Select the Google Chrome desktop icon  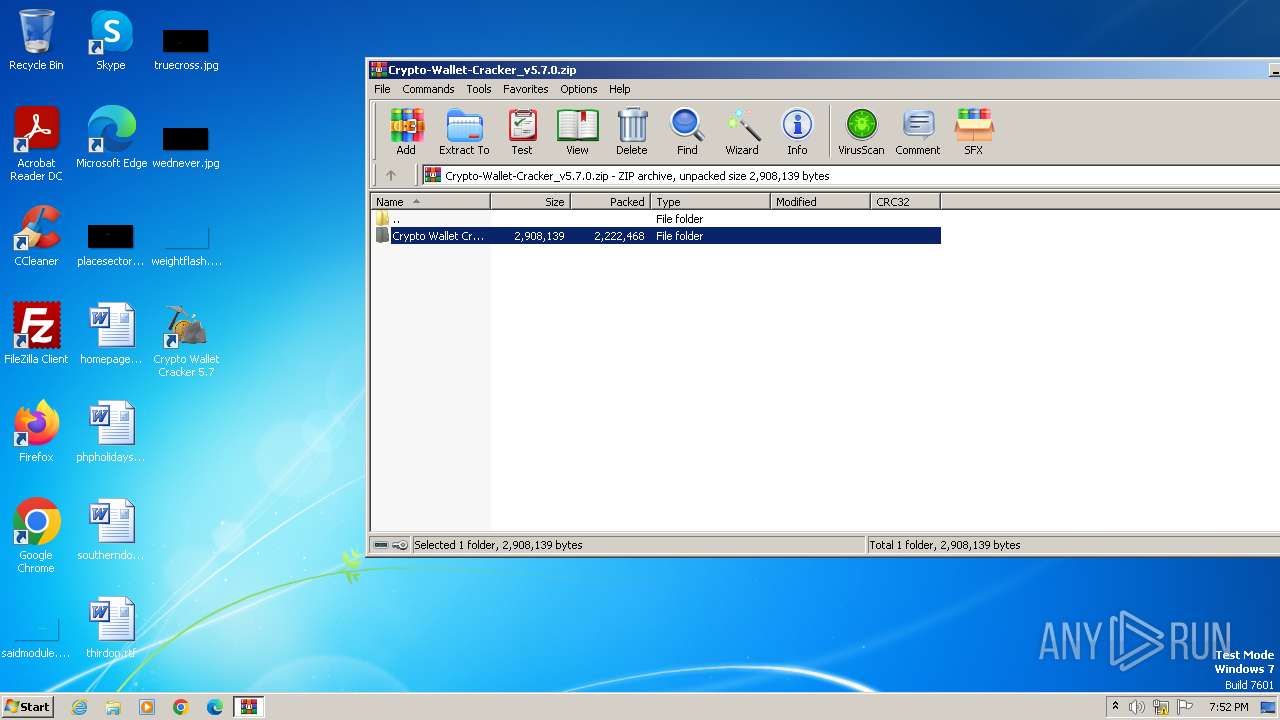tap(36, 536)
